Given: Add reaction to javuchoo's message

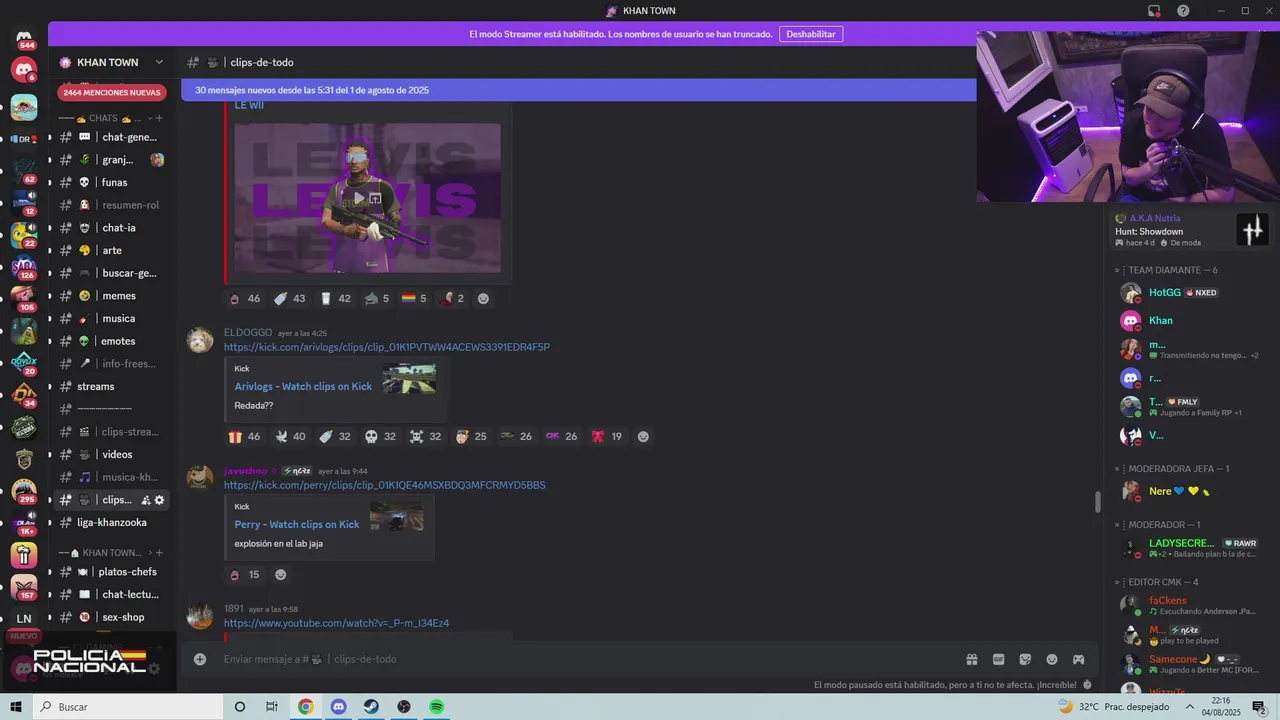Looking at the screenshot, I should 281,574.
